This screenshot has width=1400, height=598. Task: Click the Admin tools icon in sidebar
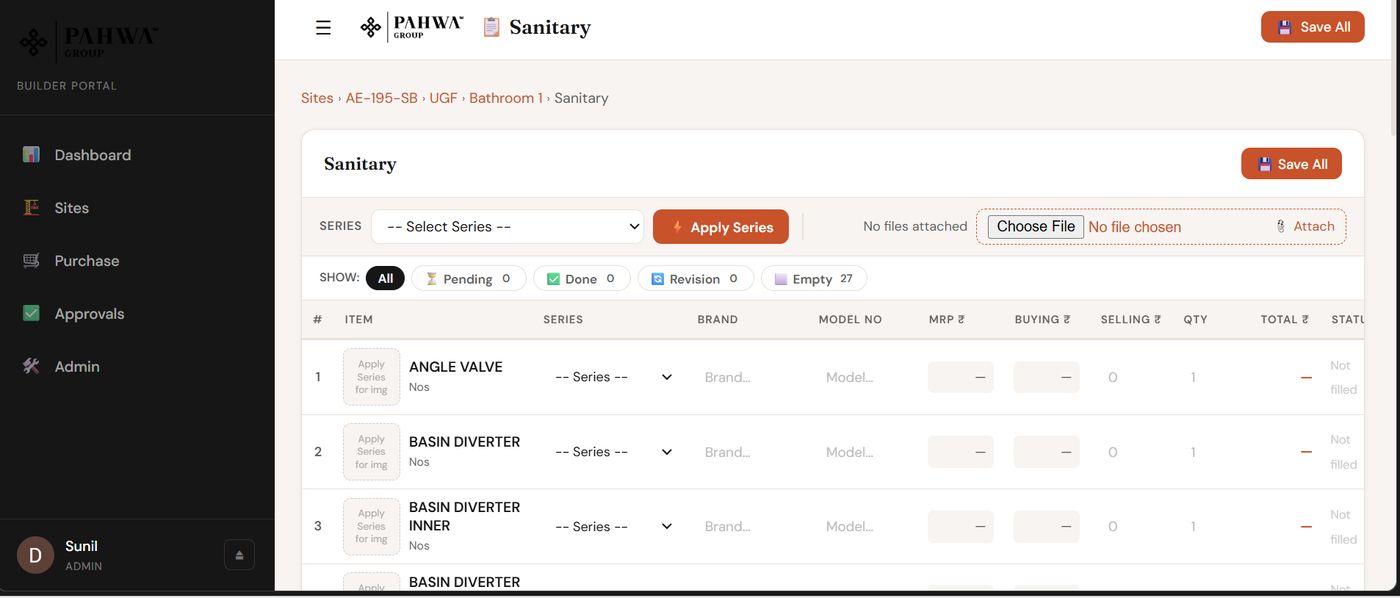[x=31, y=367]
